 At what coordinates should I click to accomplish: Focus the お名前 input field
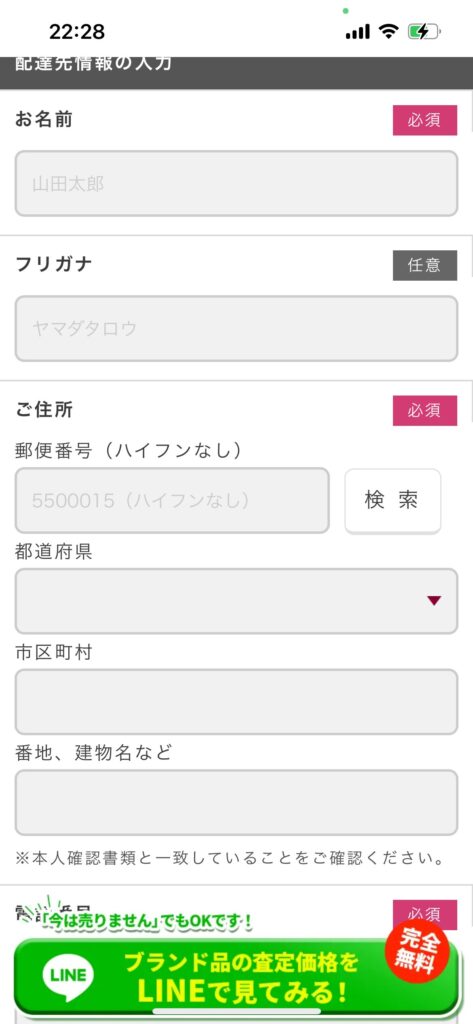pos(236,184)
